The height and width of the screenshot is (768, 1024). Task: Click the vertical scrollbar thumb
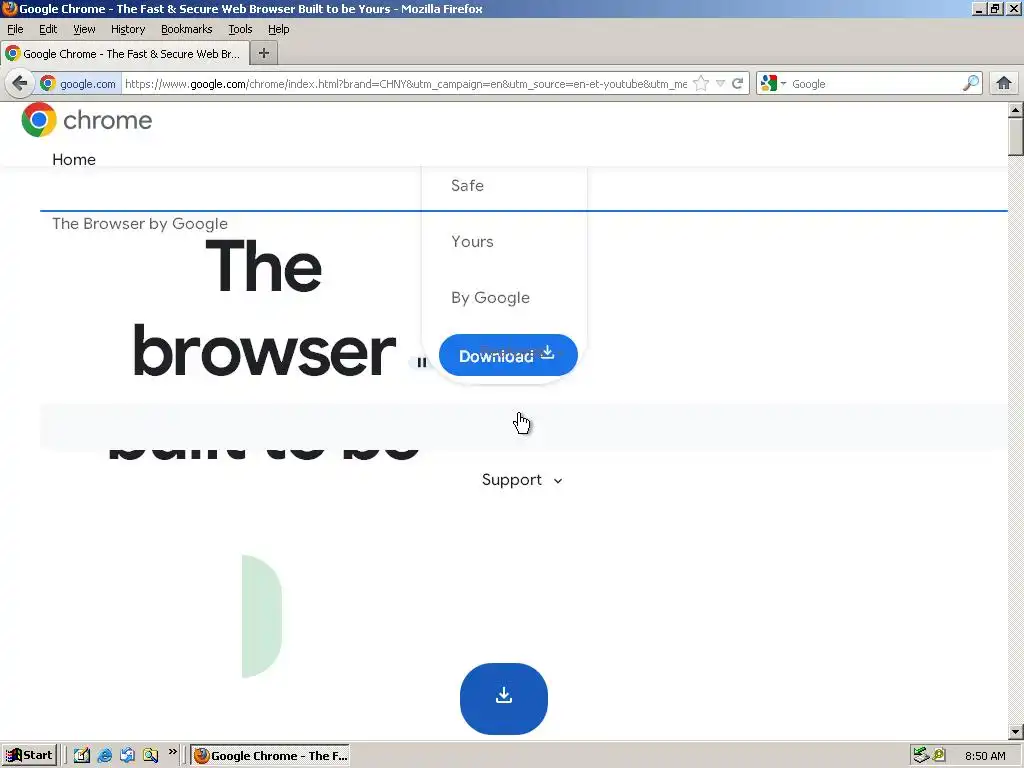pos(1015,136)
